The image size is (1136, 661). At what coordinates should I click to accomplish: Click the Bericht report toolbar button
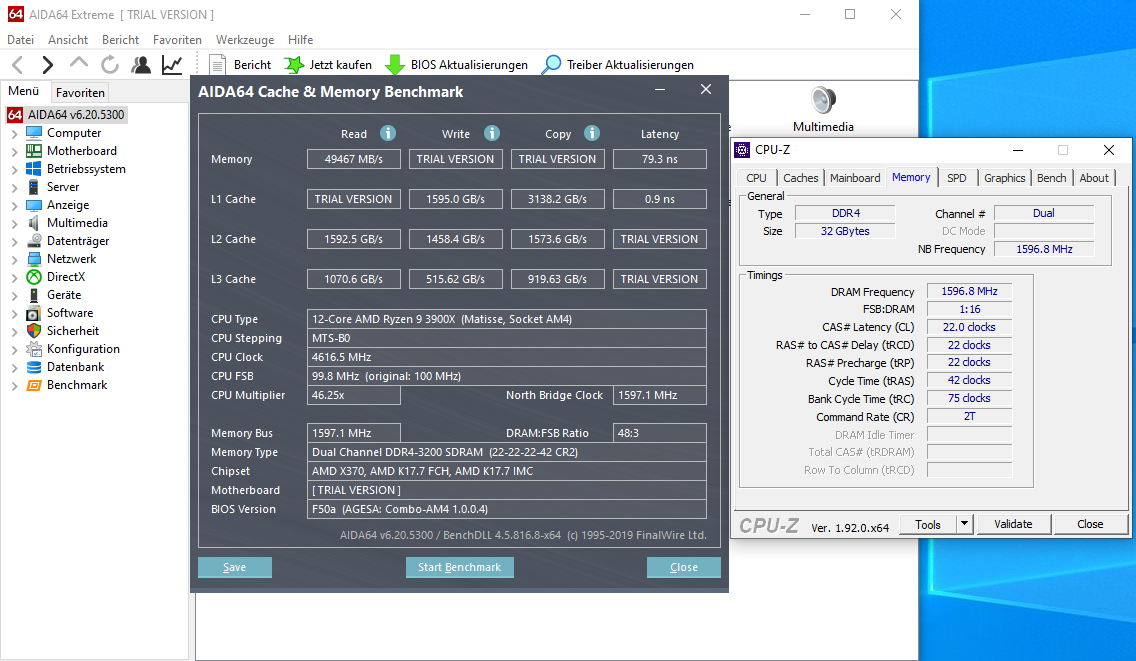click(x=240, y=65)
